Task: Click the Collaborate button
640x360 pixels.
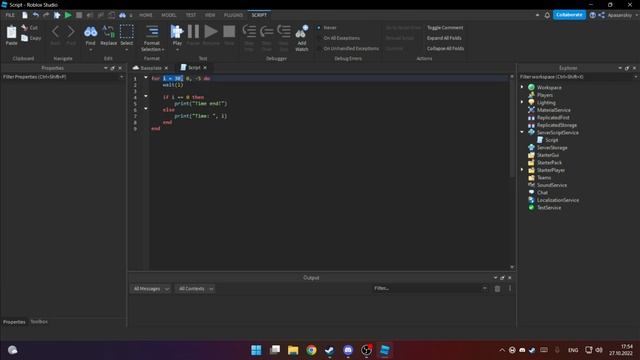Action: point(569,15)
